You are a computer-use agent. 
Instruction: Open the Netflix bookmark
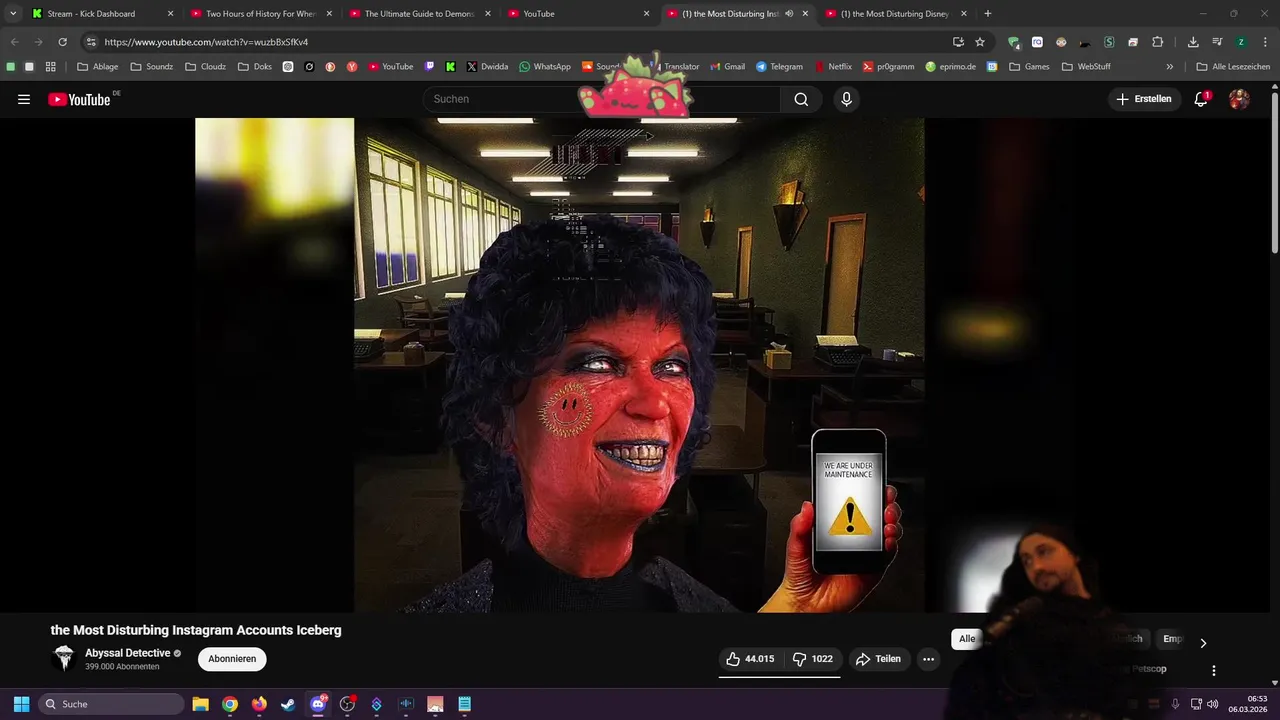pyautogui.click(x=833, y=67)
